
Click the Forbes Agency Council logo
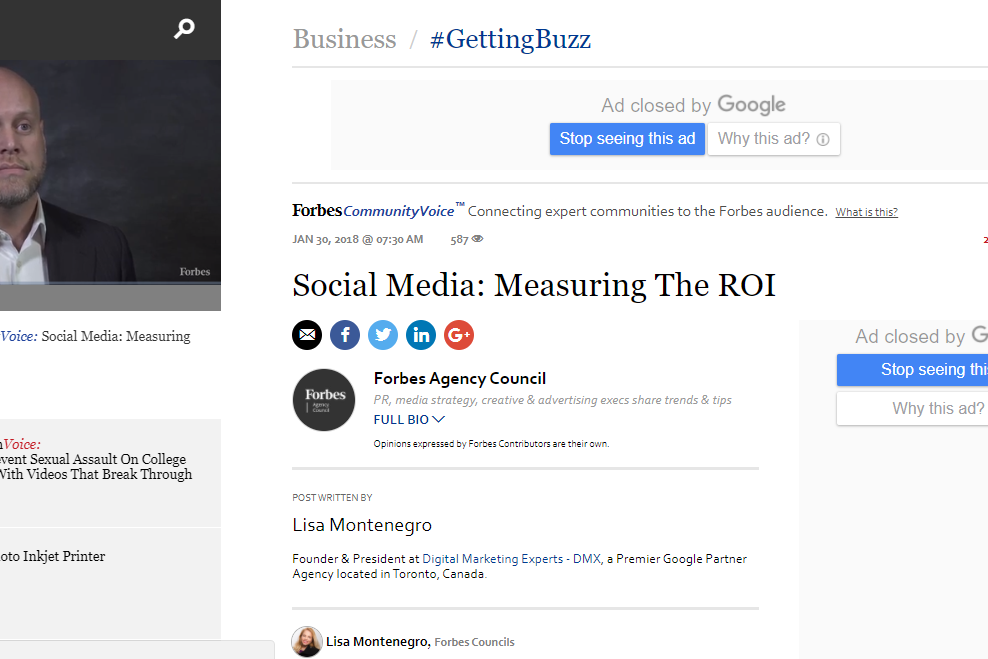[324, 400]
